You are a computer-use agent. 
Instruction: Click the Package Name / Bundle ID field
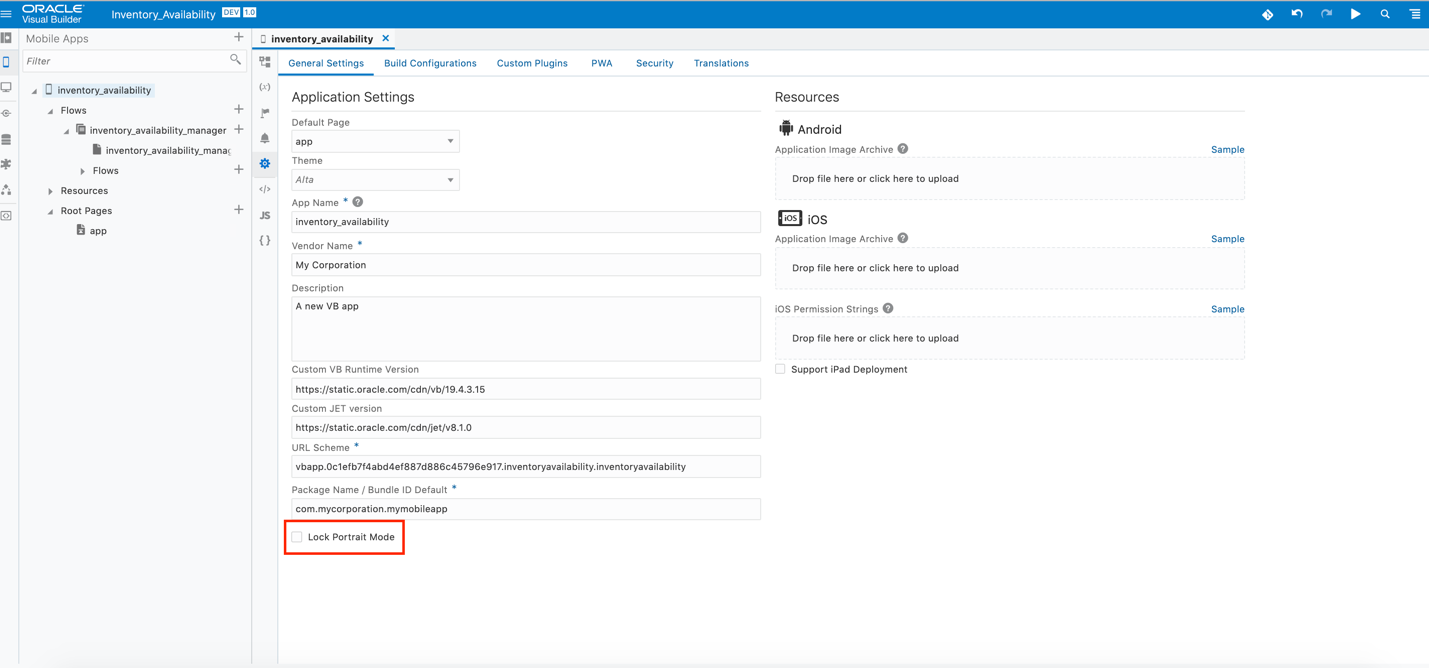coord(526,509)
